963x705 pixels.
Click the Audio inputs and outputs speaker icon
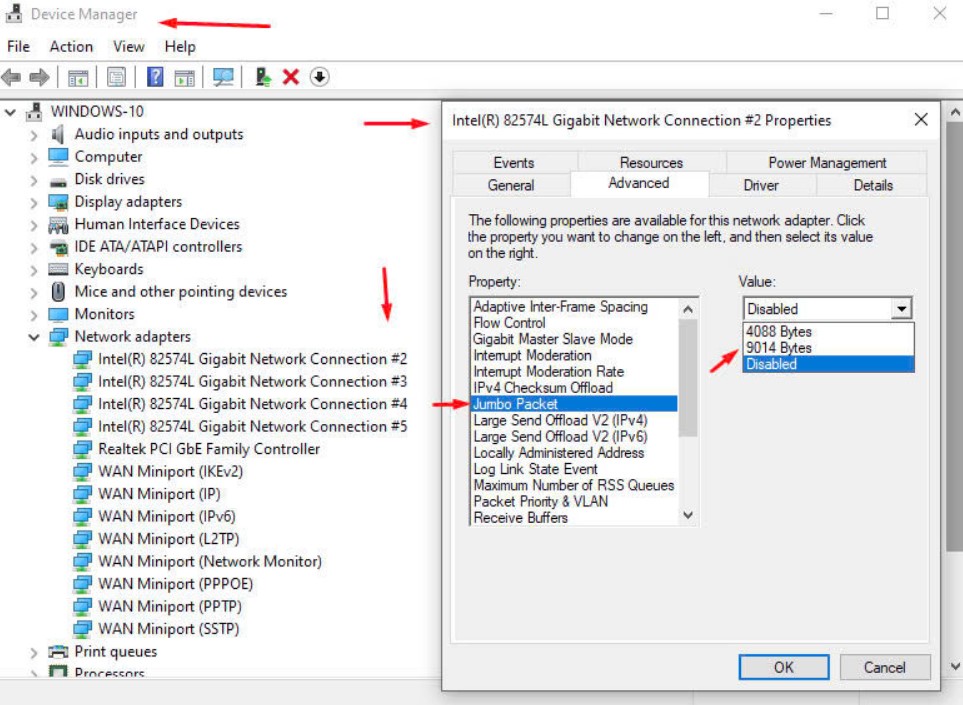(58, 134)
